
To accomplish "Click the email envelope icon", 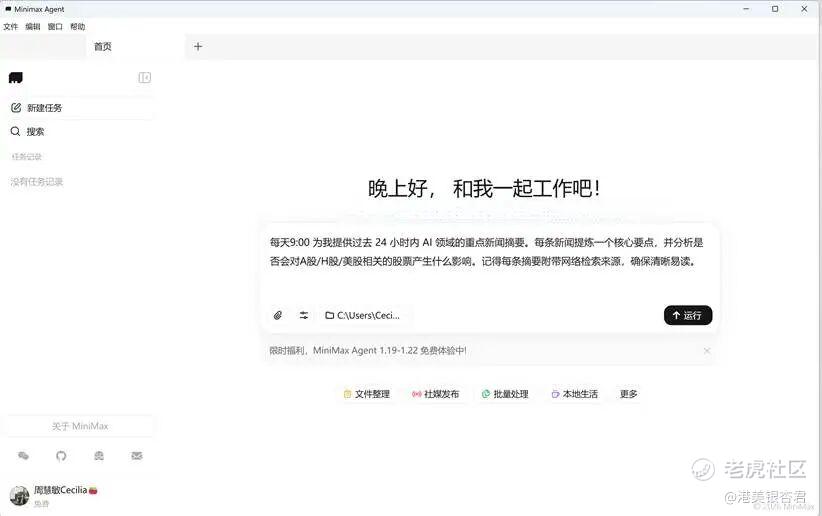I will (x=137, y=456).
